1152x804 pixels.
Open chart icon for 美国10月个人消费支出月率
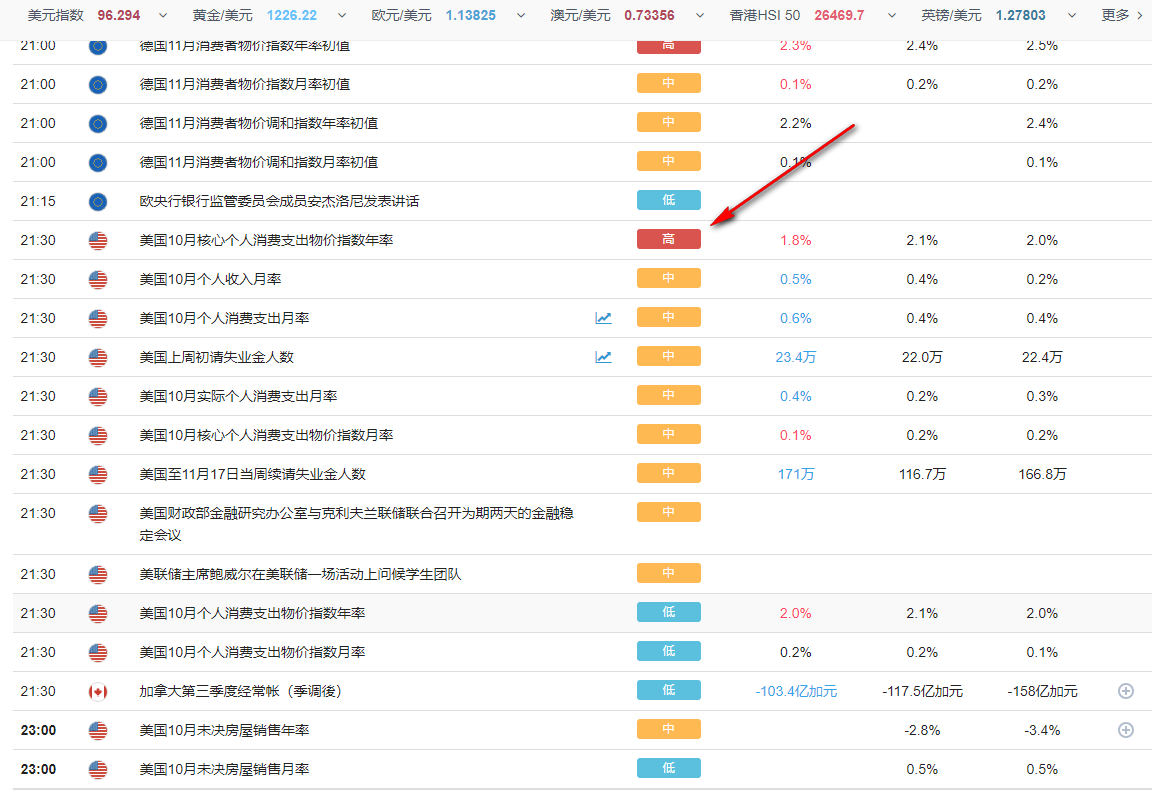(x=603, y=318)
